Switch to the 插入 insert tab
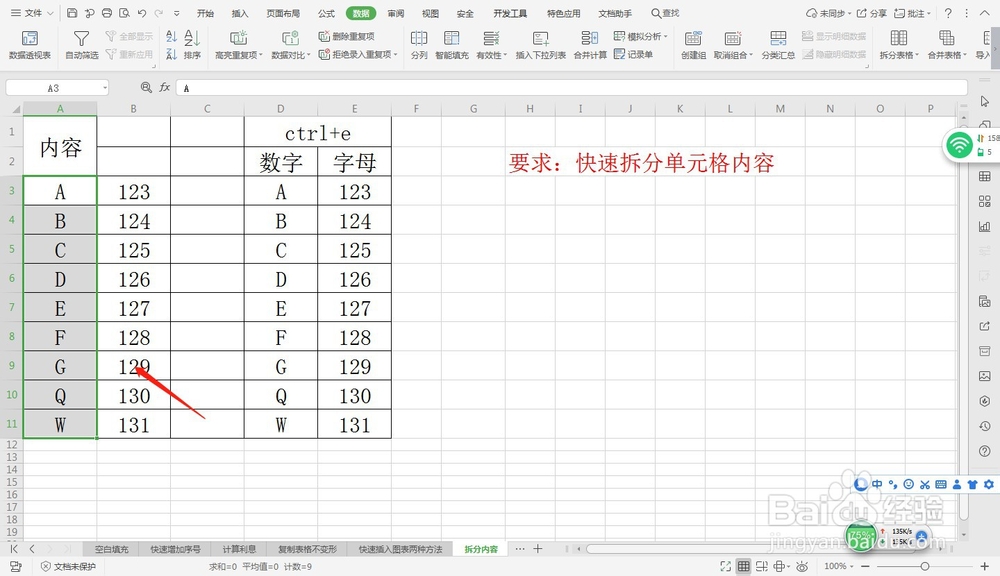This screenshot has width=1000, height=576. click(240, 13)
